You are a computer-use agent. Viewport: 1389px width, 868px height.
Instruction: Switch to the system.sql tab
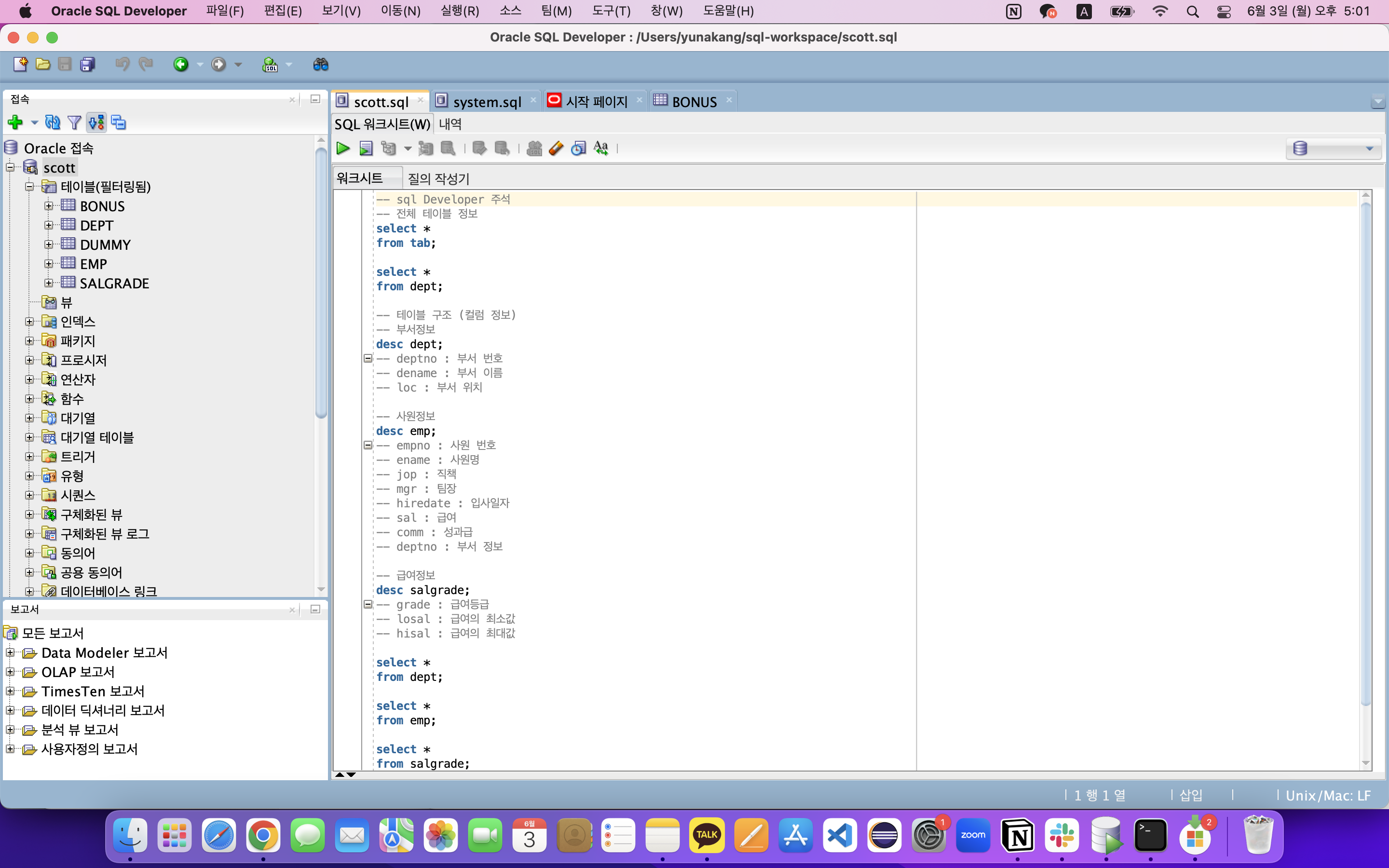pyautogui.click(x=486, y=102)
